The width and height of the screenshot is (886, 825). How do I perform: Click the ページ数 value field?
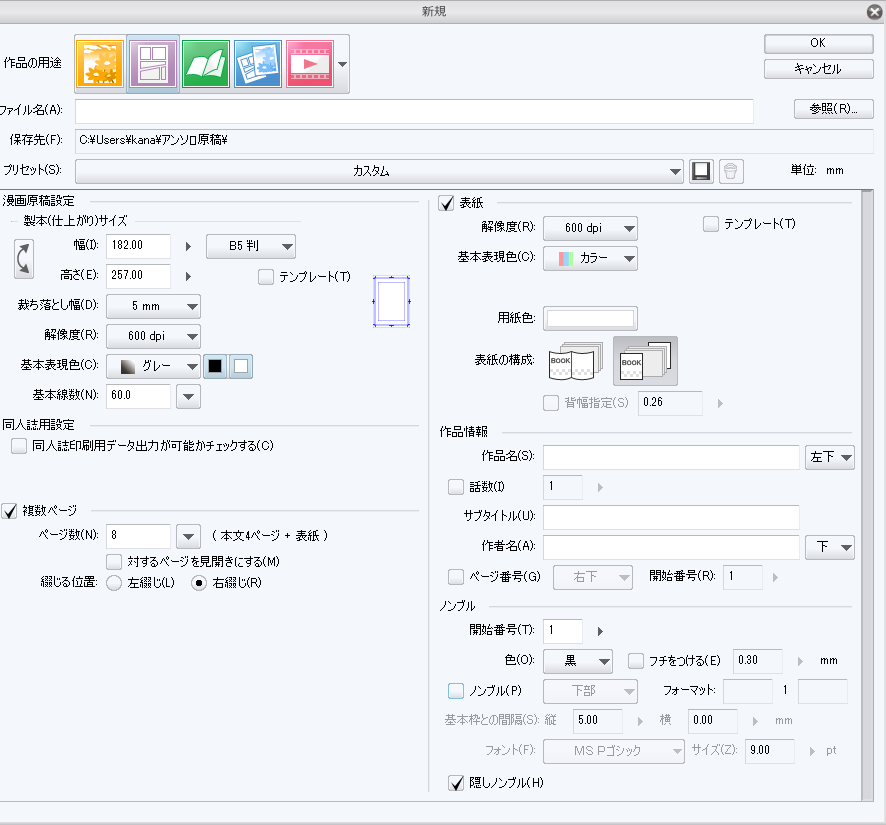coord(138,536)
